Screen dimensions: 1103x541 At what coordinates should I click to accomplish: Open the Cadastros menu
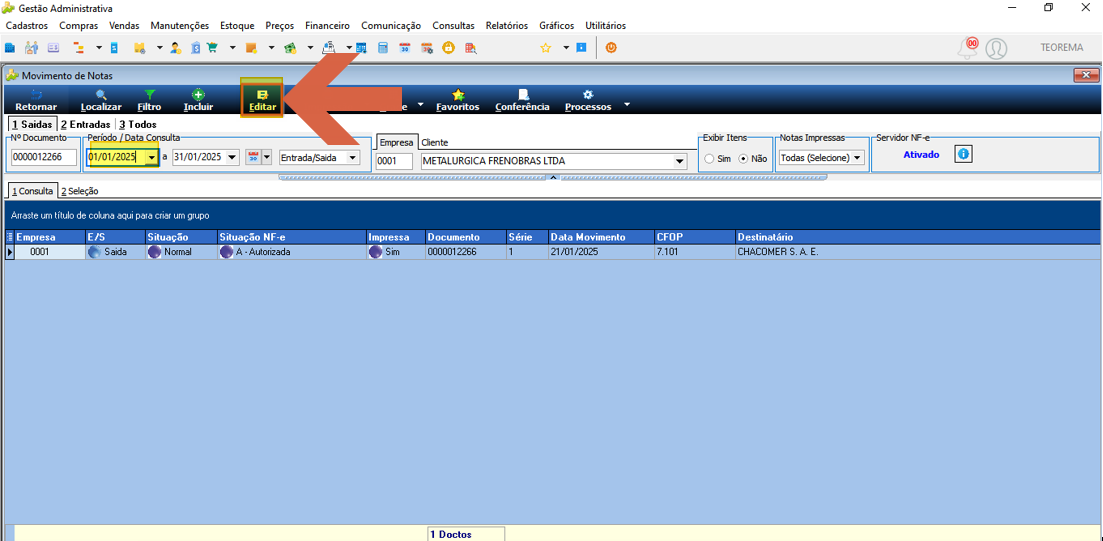point(26,25)
